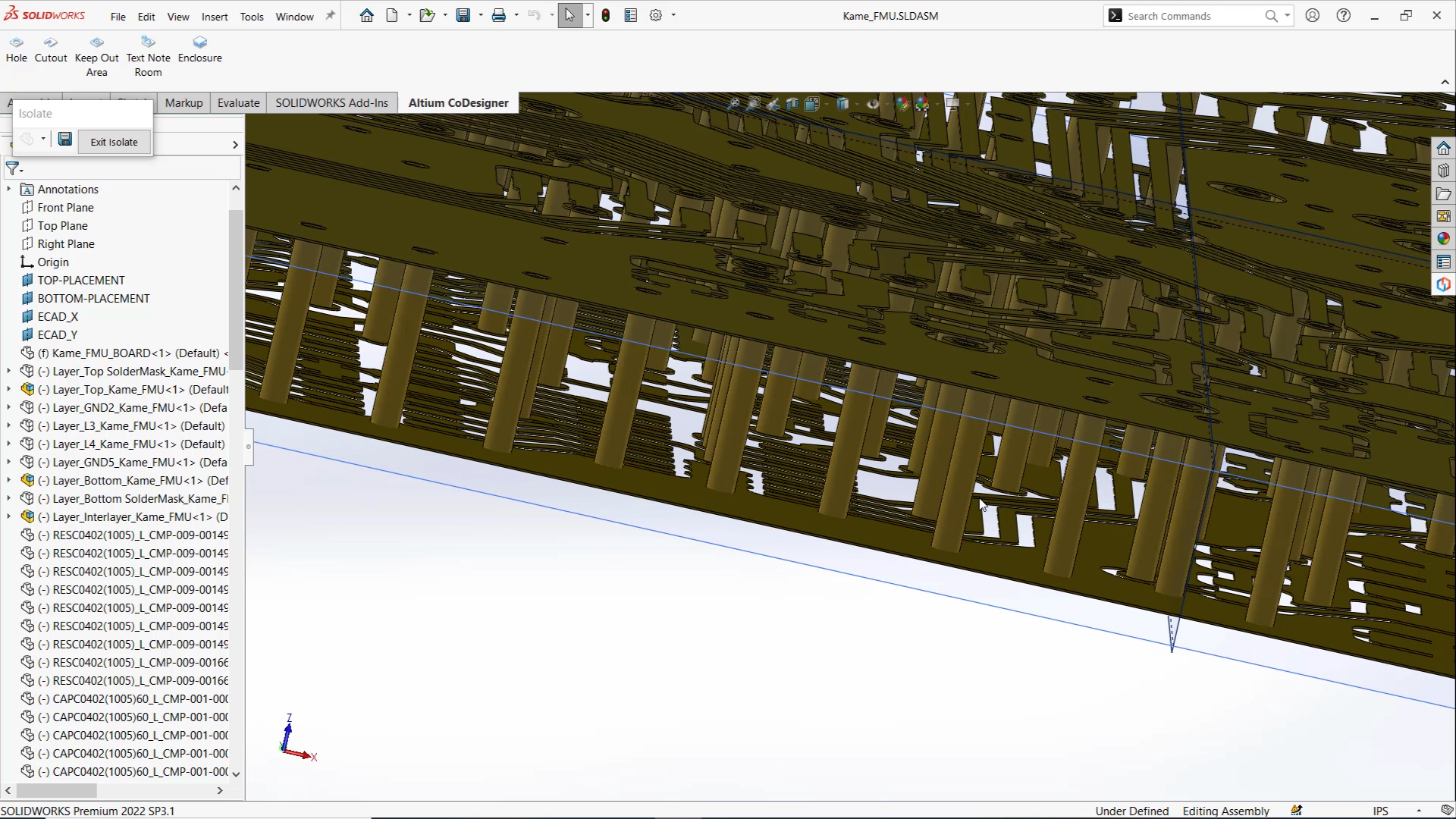Choose the Keep Out Area tool
Screen dimensions: 1456x819
click(x=96, y=43)
